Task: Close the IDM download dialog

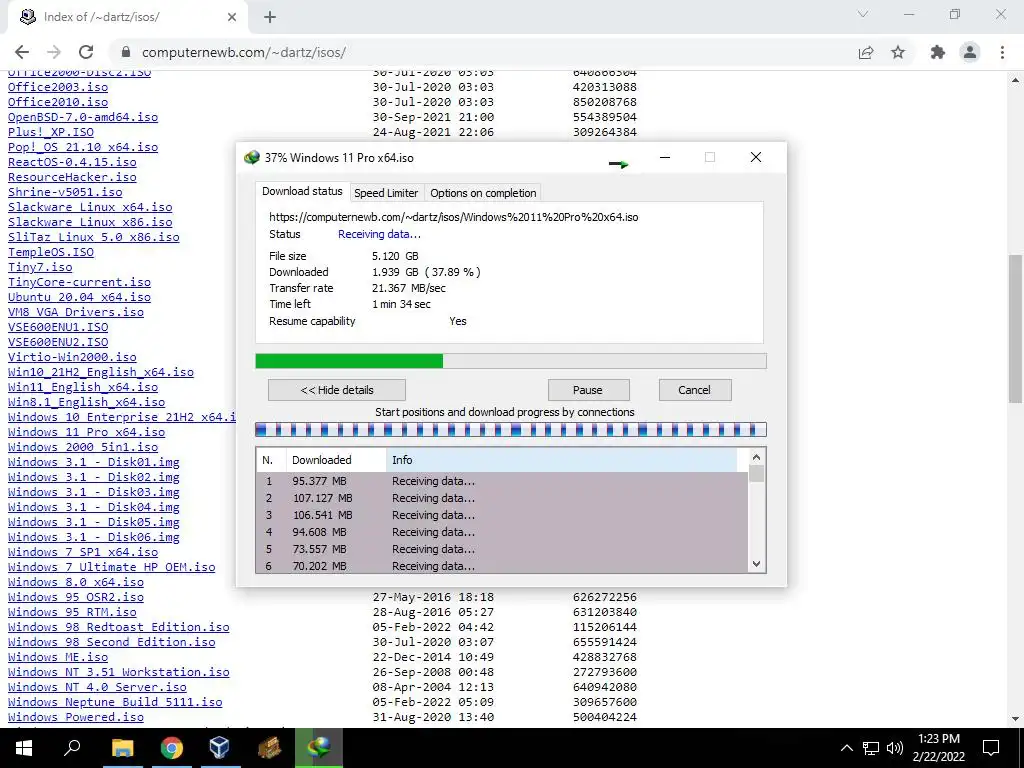Action: coord(756,157)
